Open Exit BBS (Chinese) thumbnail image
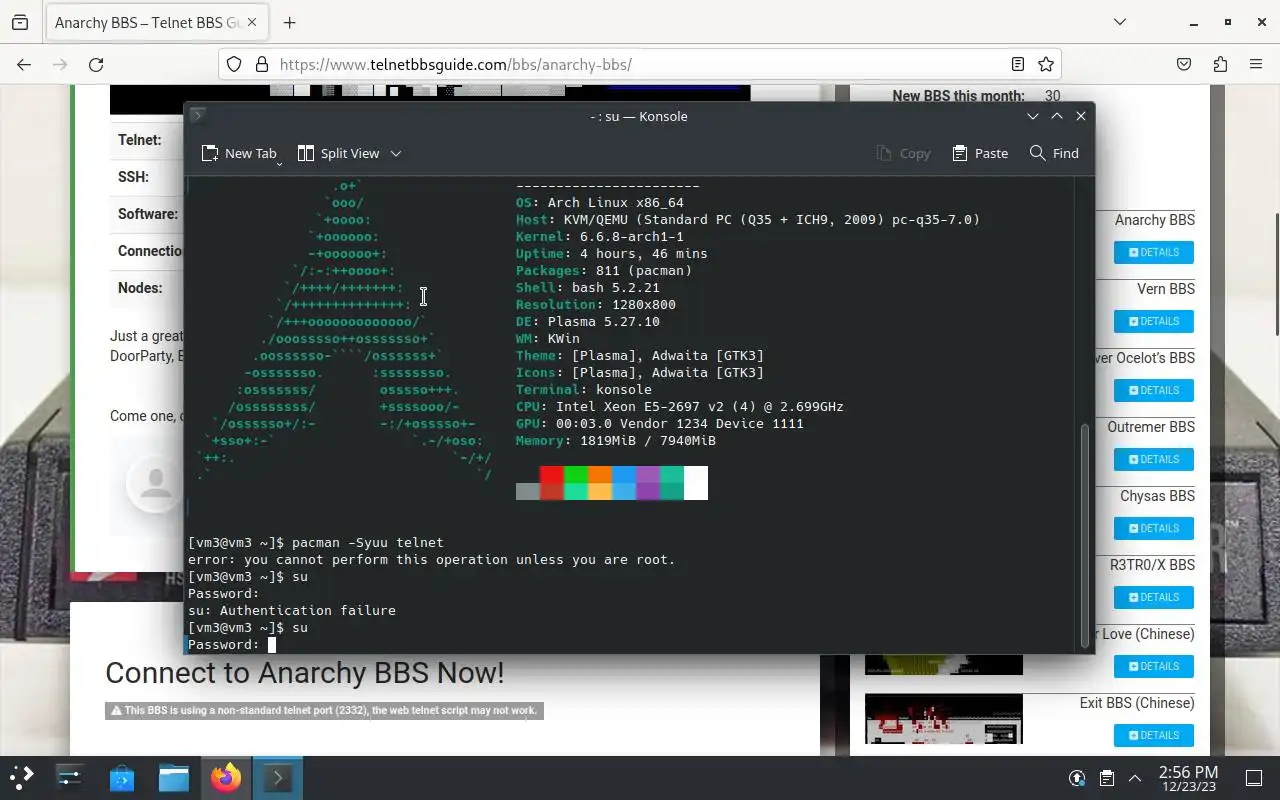Screen dimensions: 1280x800 point(944,718)
